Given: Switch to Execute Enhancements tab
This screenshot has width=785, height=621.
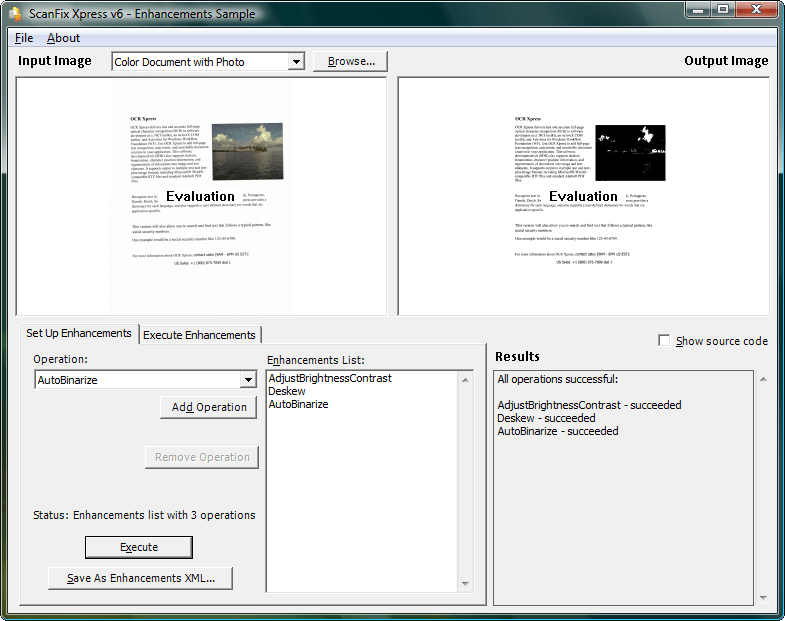Looking at the screenshot, I should pos(199,335).
